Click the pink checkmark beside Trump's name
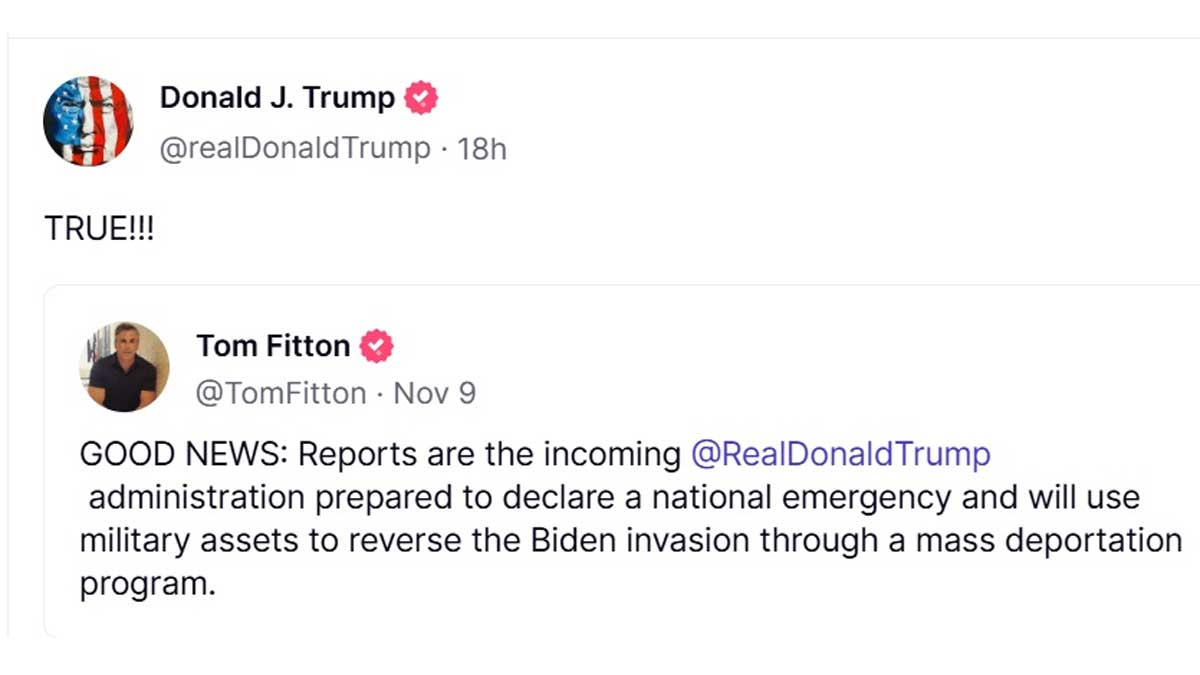The height and width of the screenshot is (675, 1200). (420, 97)
